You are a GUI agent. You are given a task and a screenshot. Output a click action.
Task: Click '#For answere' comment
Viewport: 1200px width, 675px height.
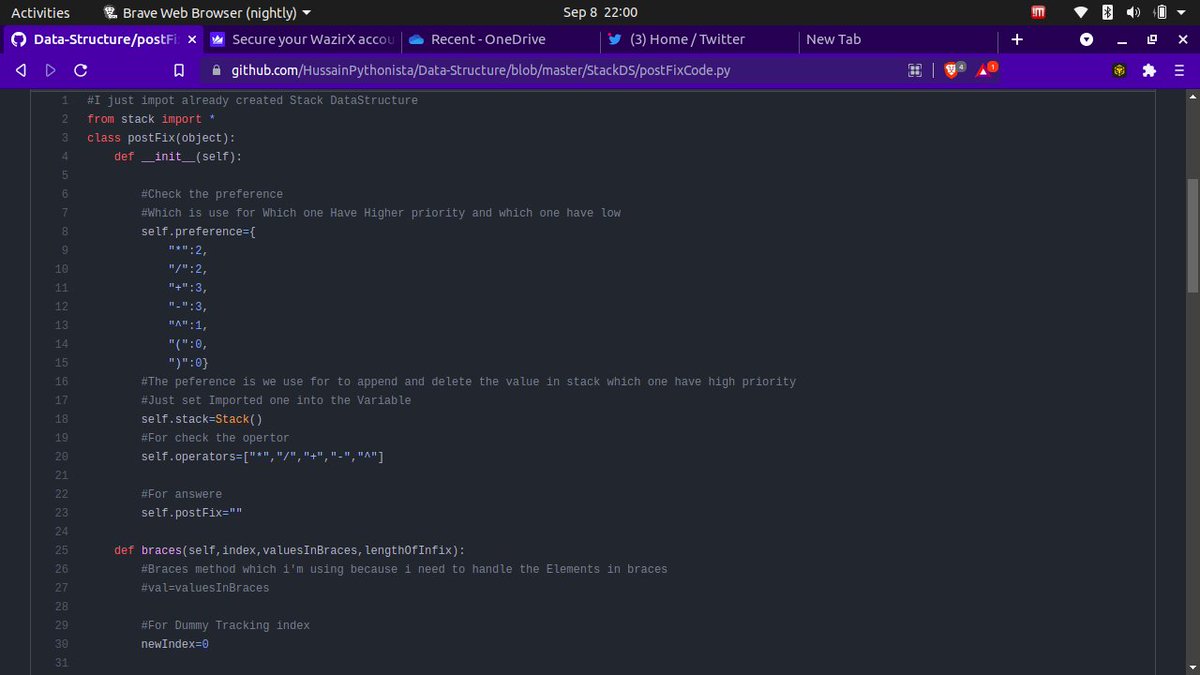(x=182, y=494)
